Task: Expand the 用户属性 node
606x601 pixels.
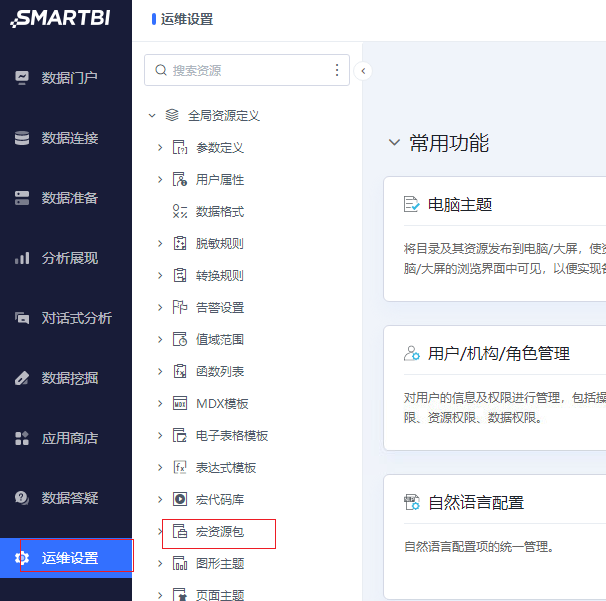Action: pos(160,179)
